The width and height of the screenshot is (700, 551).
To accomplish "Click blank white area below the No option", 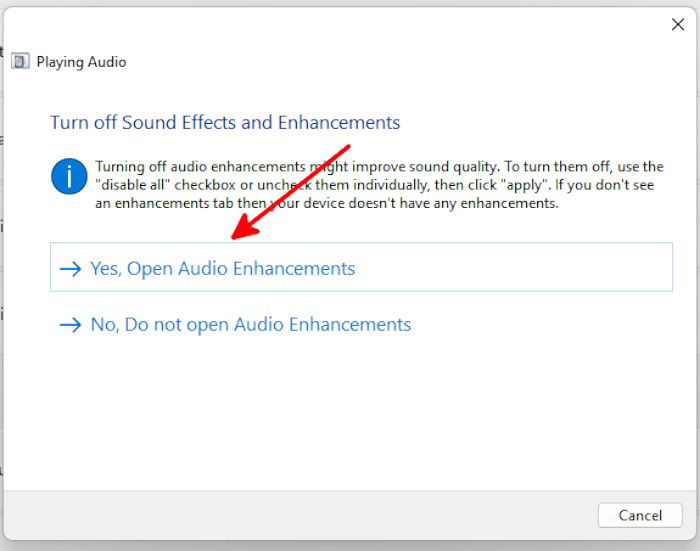I will pos(348,411).
